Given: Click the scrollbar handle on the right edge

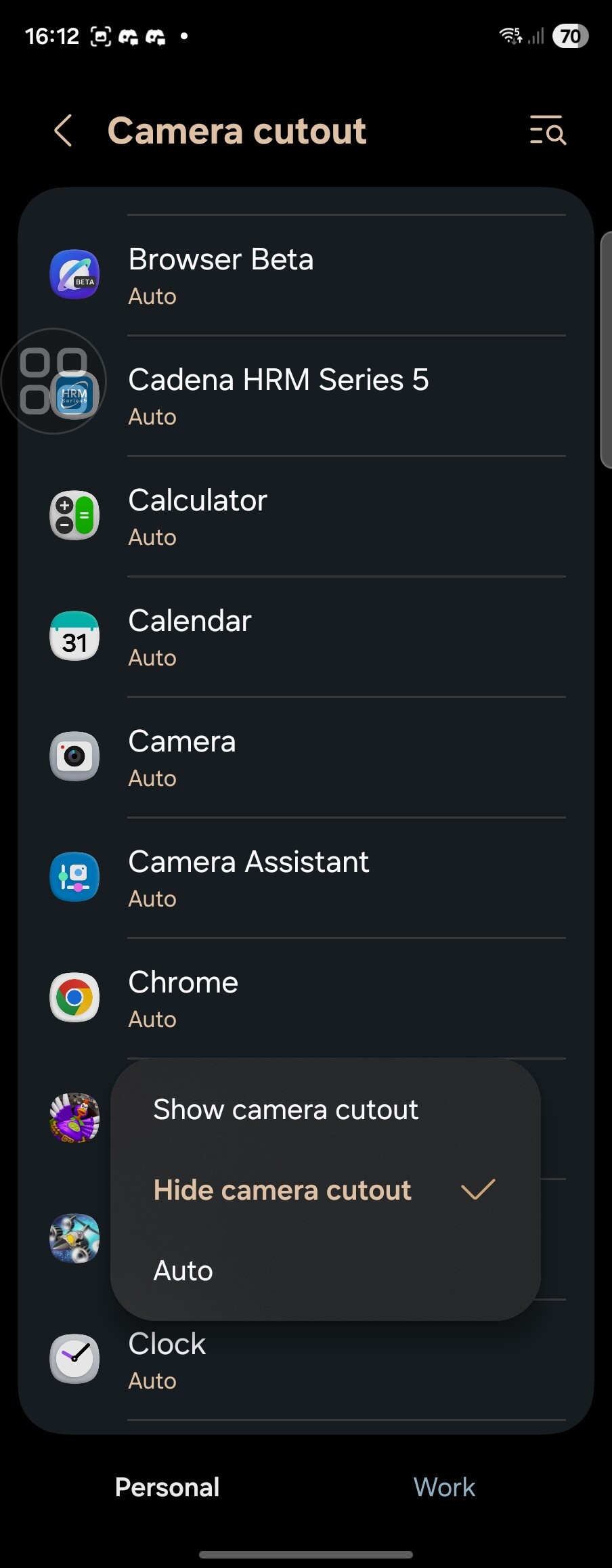Looking at the screenshot, I should [606, 349].
